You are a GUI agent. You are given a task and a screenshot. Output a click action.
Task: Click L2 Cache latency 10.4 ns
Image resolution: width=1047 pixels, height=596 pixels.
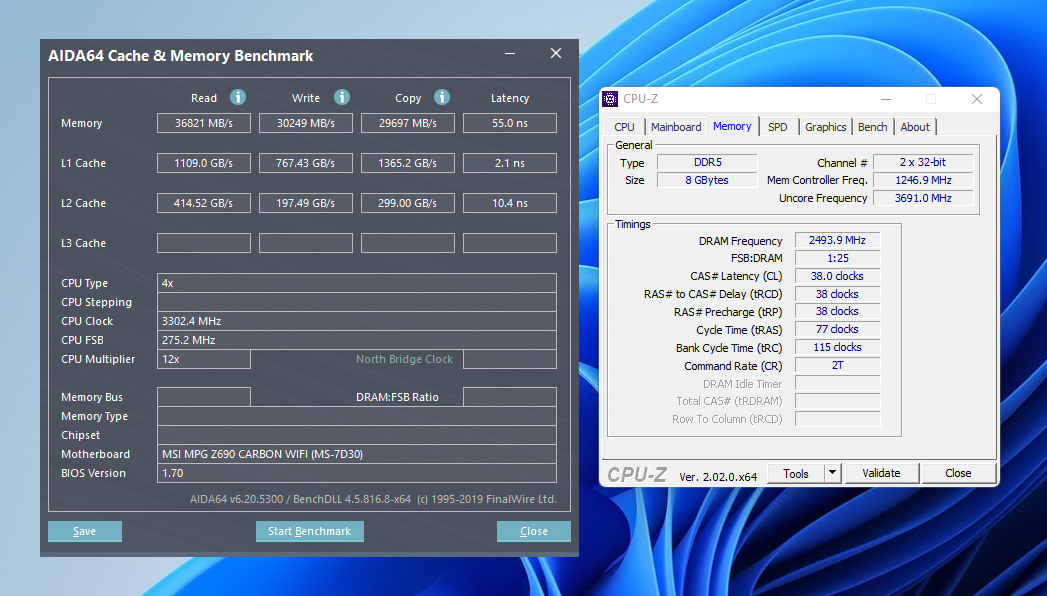(x=509, y=203)
